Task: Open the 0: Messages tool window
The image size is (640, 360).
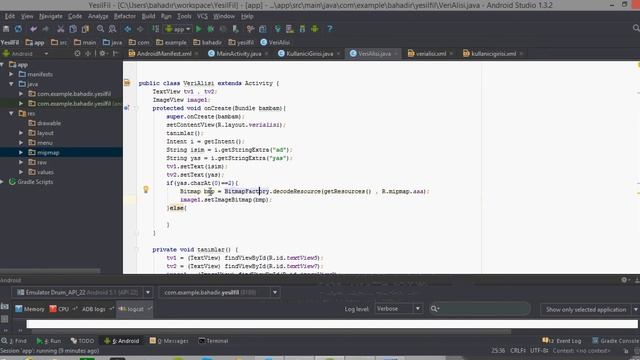Action: pos(169,341)
